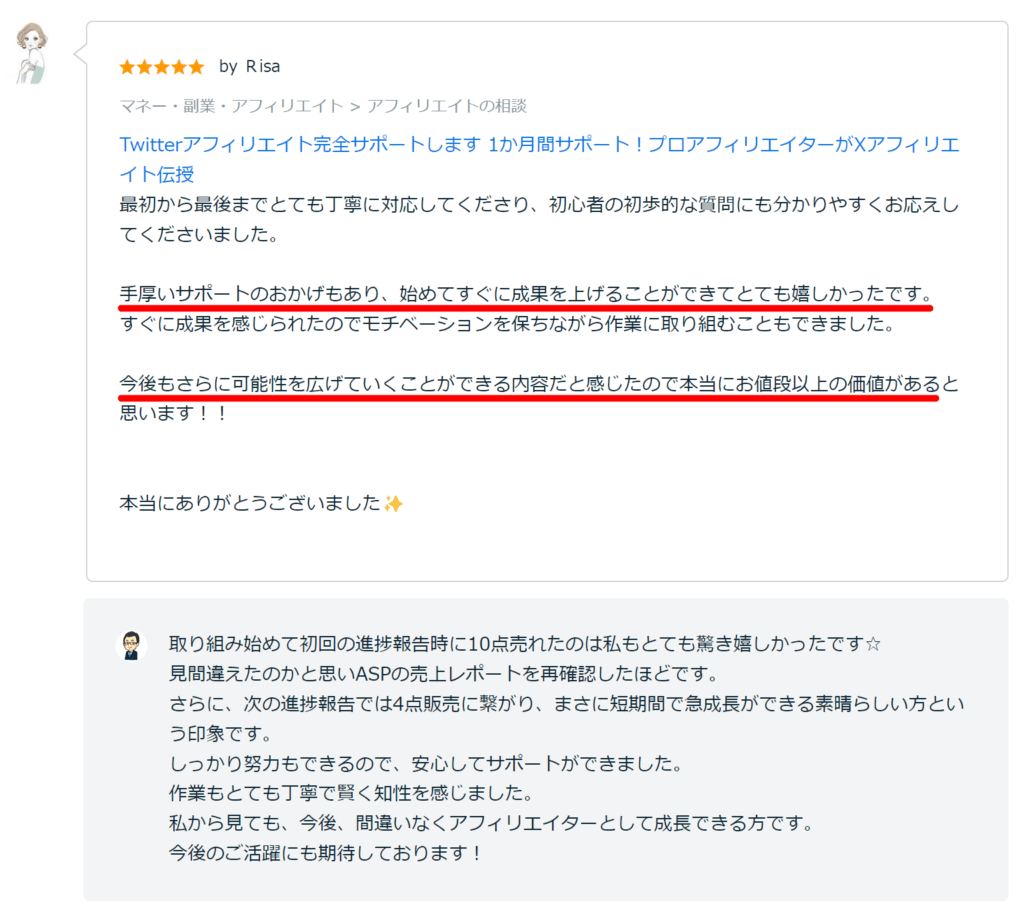Select the third star icon
1024x916 pixels.
click(x=163, y=67)
